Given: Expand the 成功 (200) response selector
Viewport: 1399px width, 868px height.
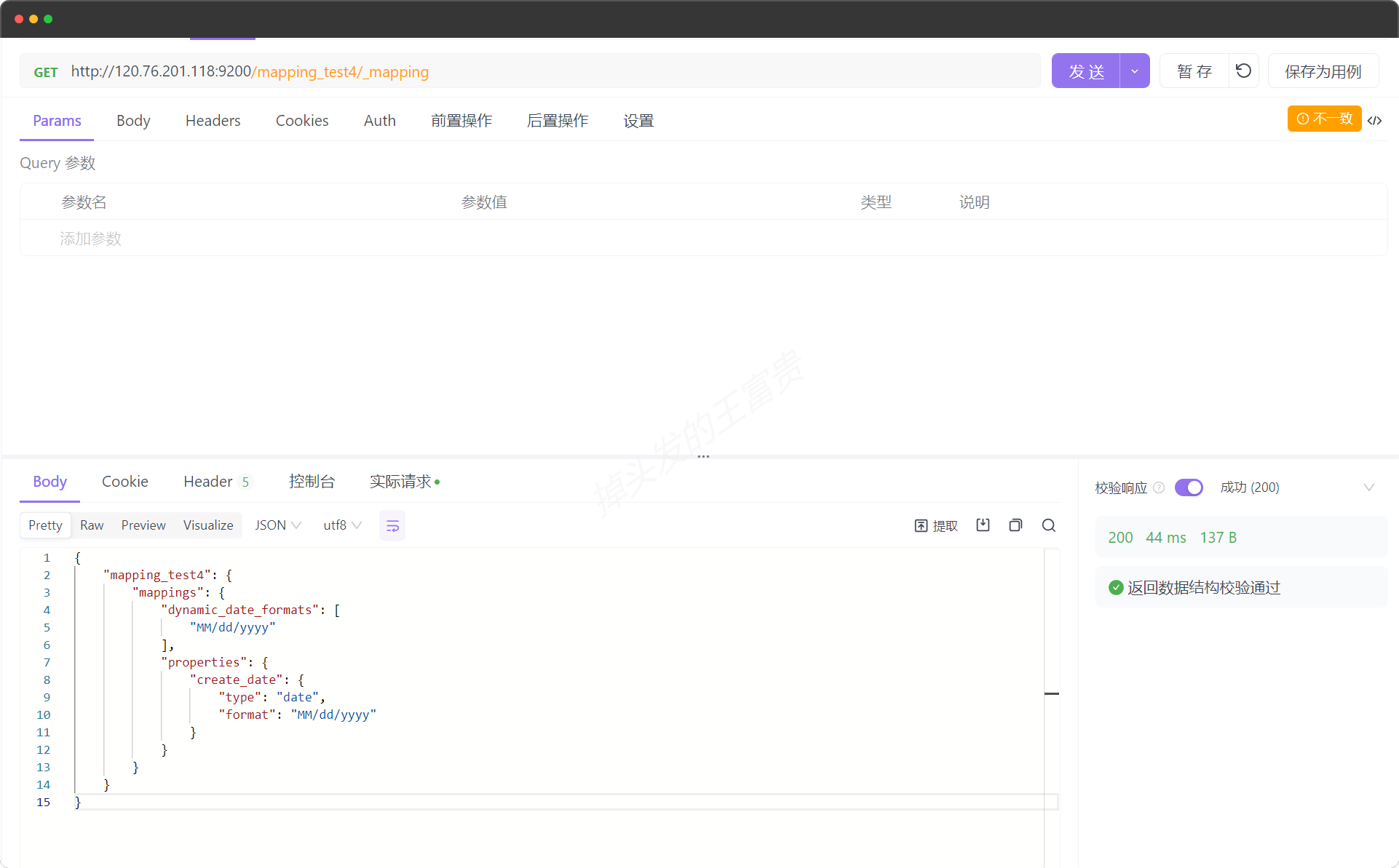Looking at the screenshot, I should [x=1369, y=487].
